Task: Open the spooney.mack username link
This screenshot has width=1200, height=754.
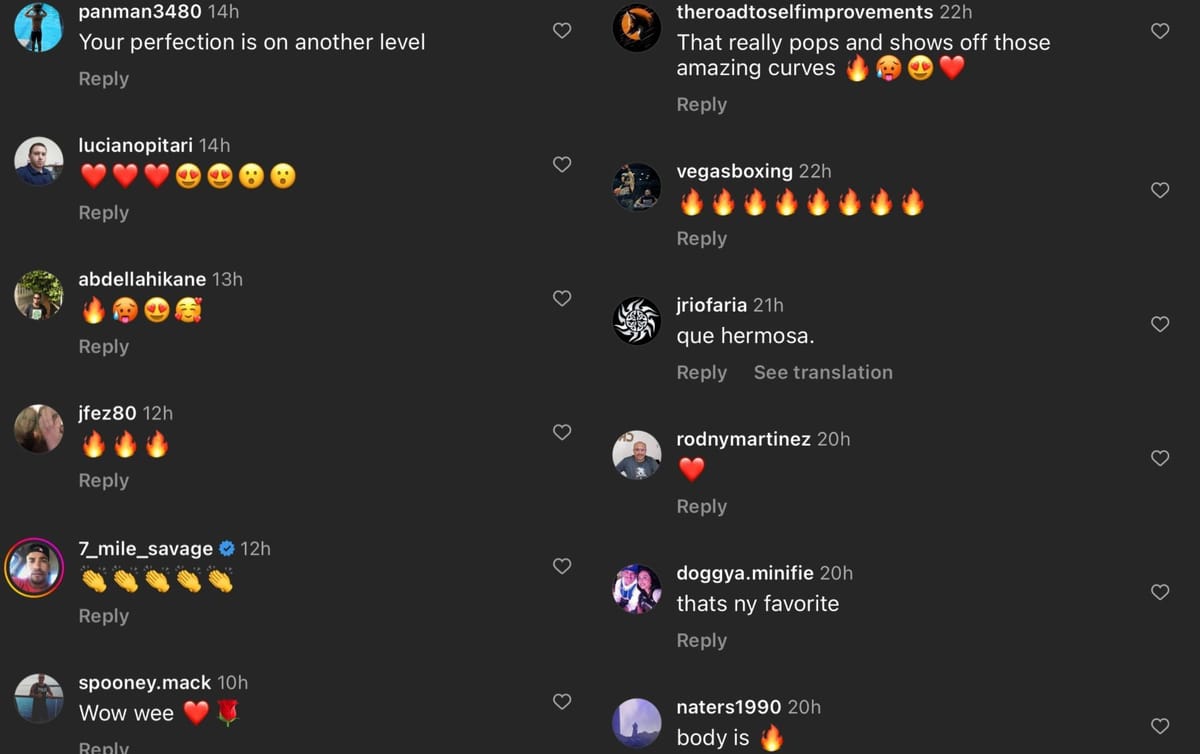Action: tap(145, 683)
